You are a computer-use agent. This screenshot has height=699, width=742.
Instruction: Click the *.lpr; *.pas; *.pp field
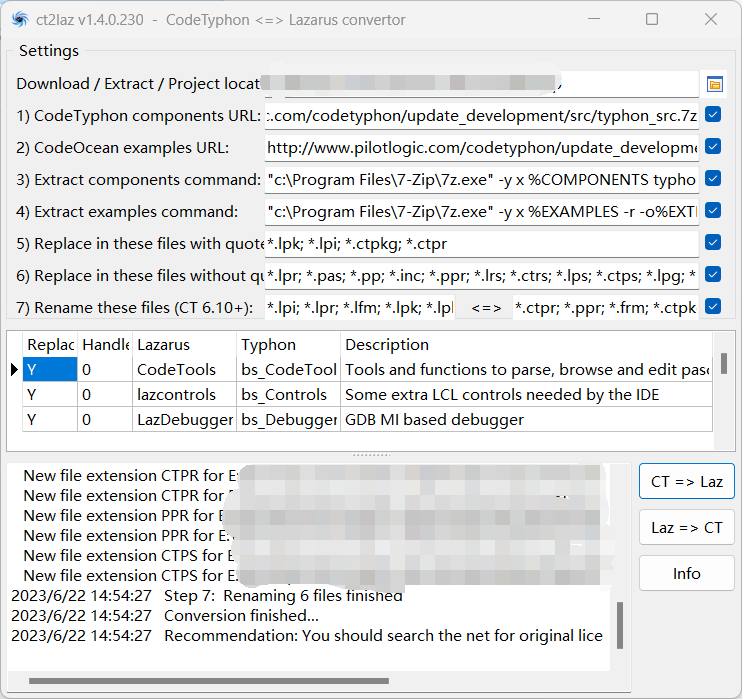click(x=481, y=276)
